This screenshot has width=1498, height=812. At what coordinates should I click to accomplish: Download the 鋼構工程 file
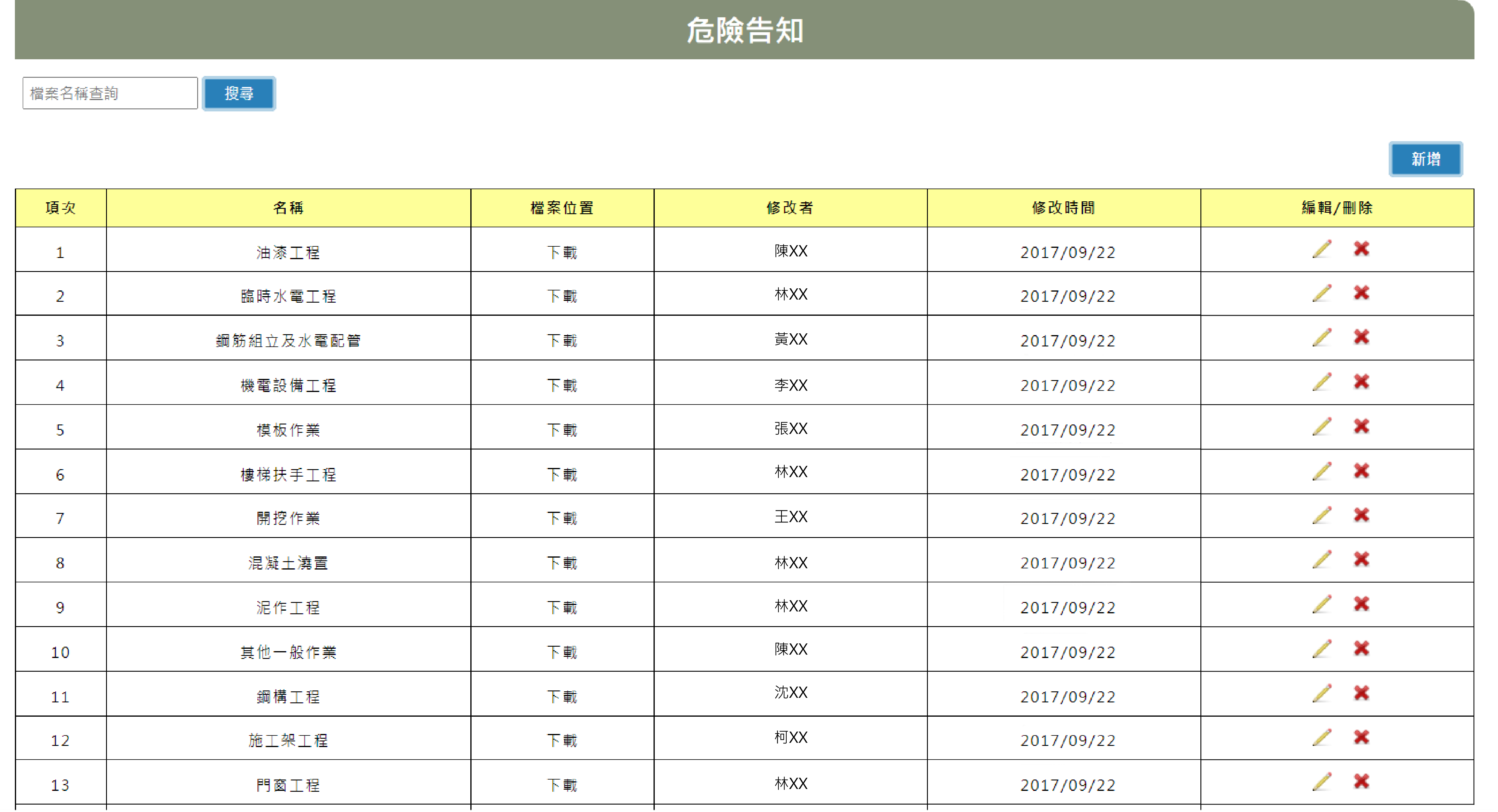click(562, 696)
